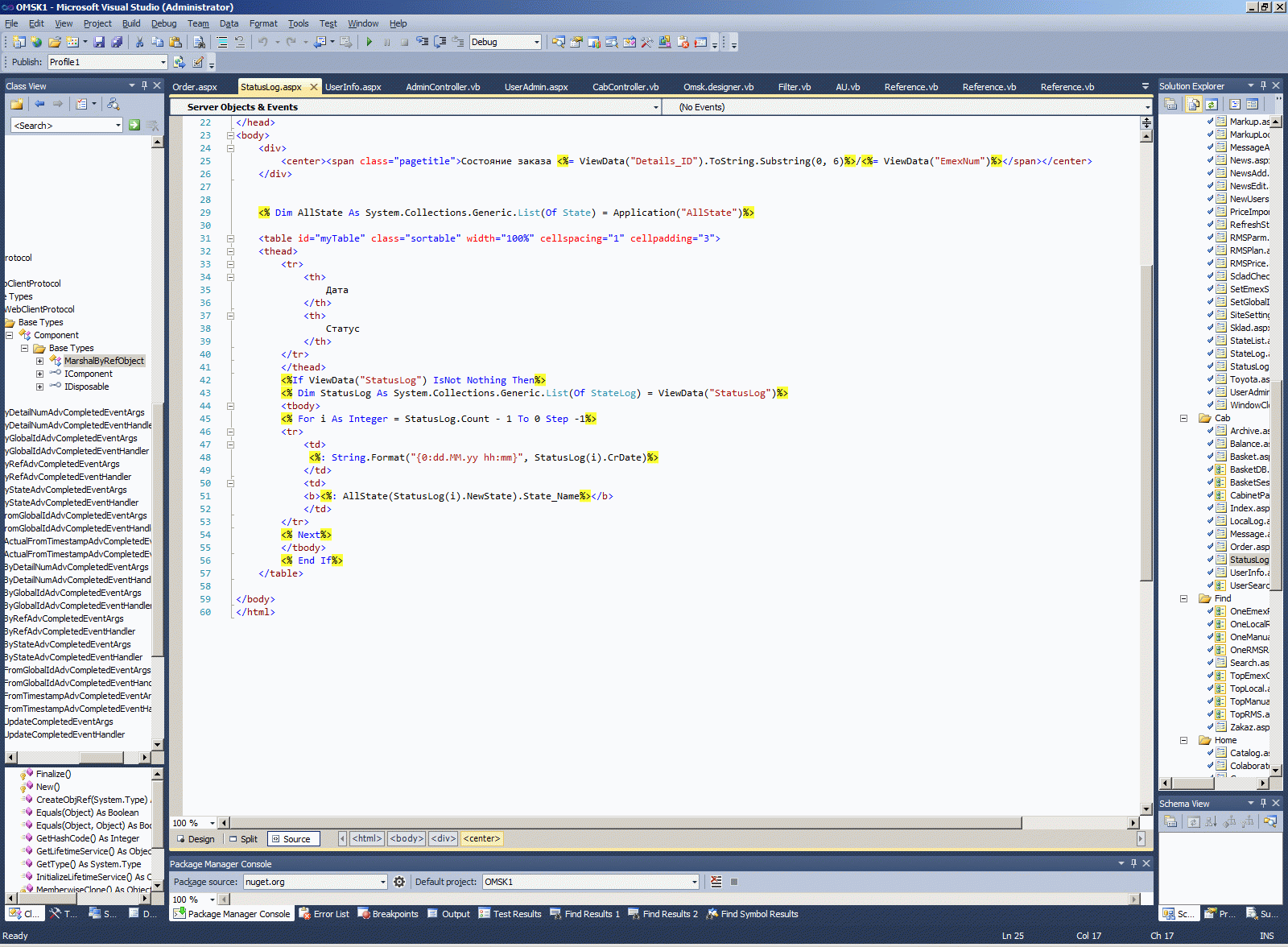Open the Debug configuration dropdown
This screenshot has height=947, width=1288.
537,42
